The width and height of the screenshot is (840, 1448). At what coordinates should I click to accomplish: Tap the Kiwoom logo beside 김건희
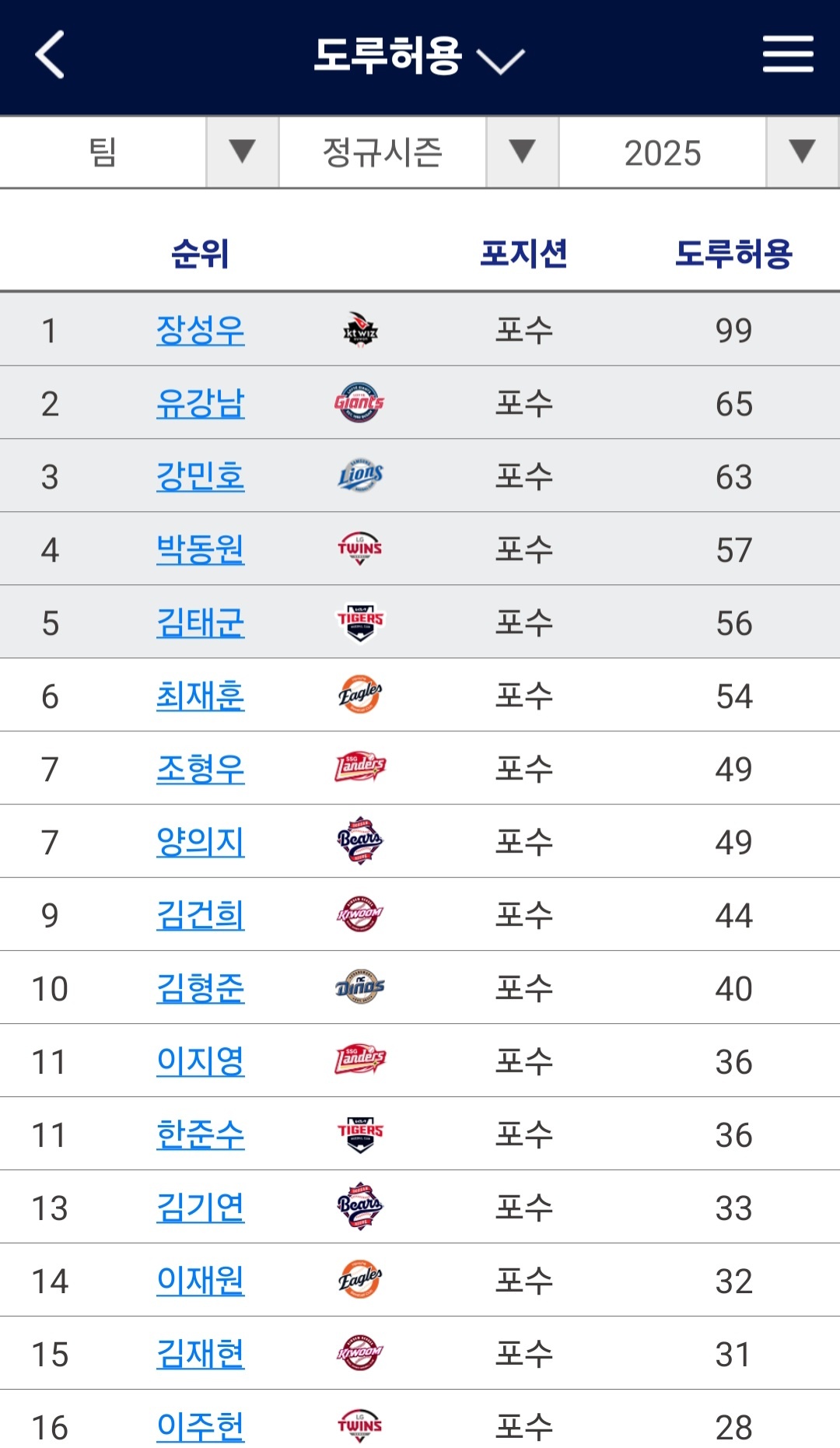360,915
